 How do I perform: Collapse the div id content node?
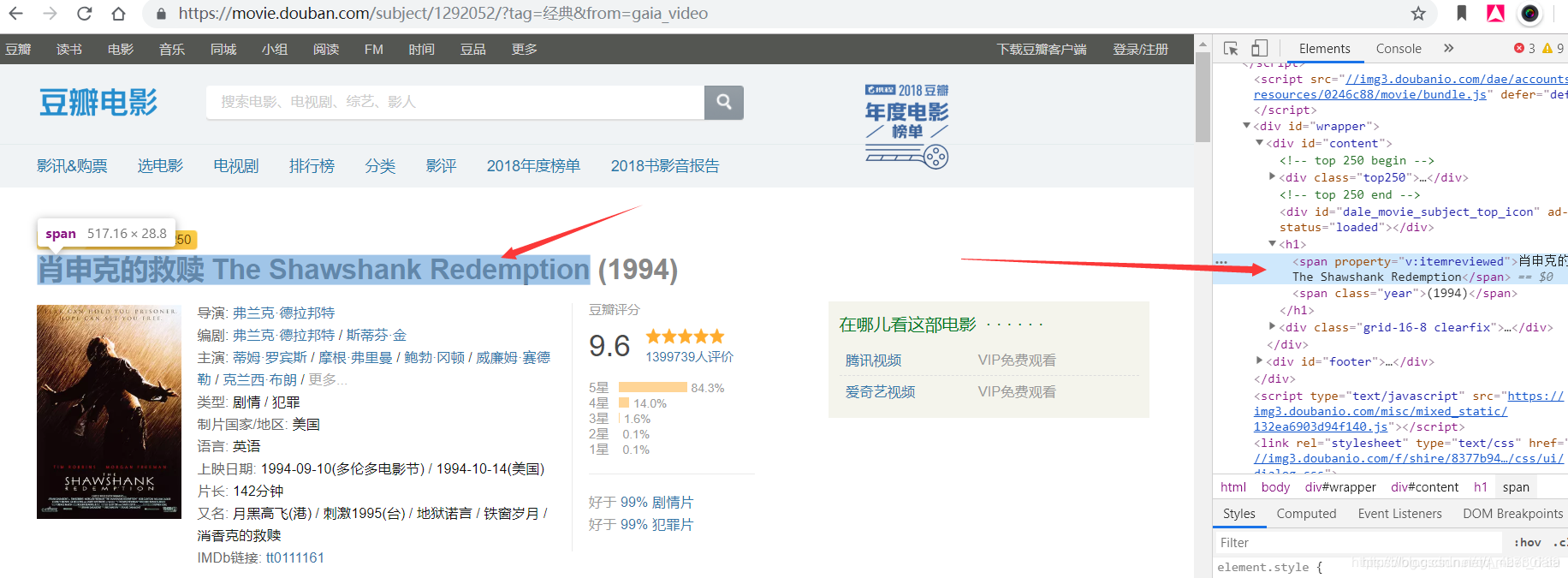1259,143
